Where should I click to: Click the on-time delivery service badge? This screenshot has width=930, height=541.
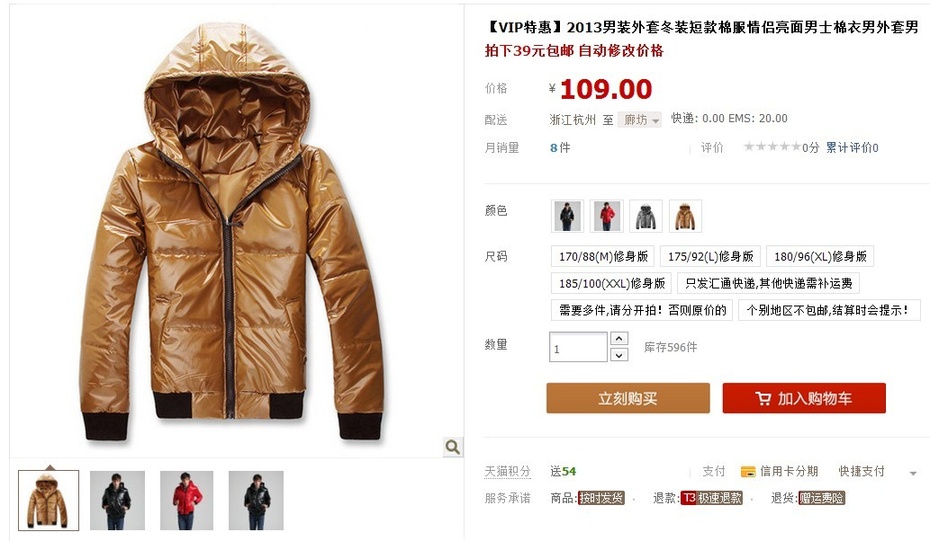coord(601,498)
